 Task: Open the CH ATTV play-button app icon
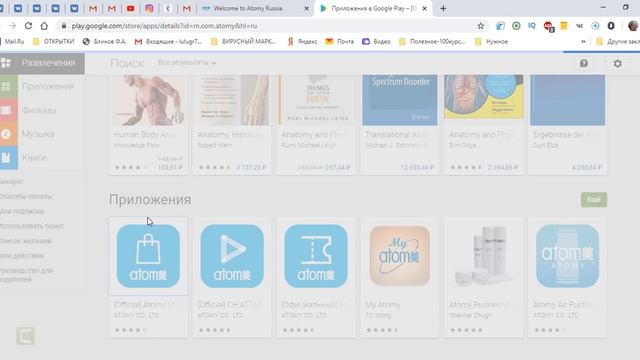pyautogui.click(x=232, y=256)
